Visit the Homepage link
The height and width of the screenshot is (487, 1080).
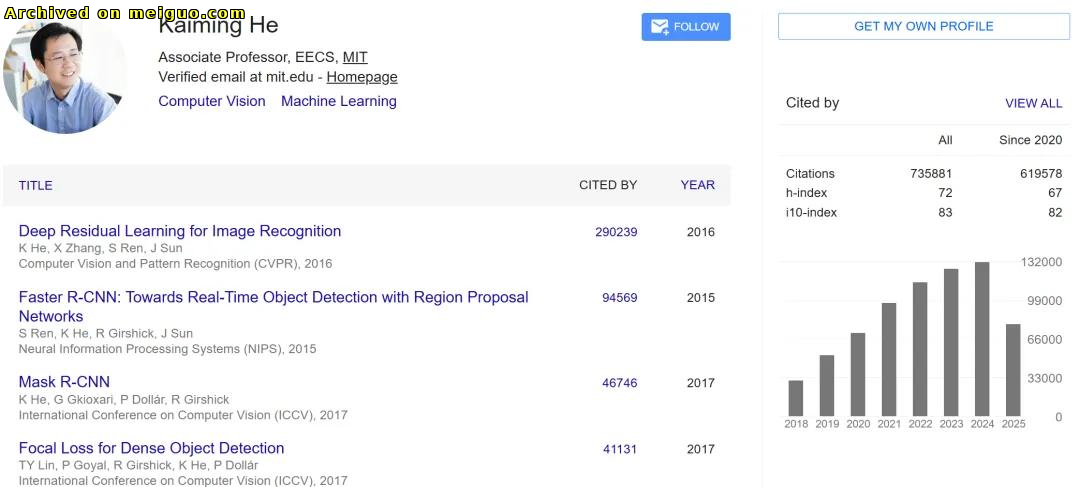pyautogui.click(x=362, y=77)
